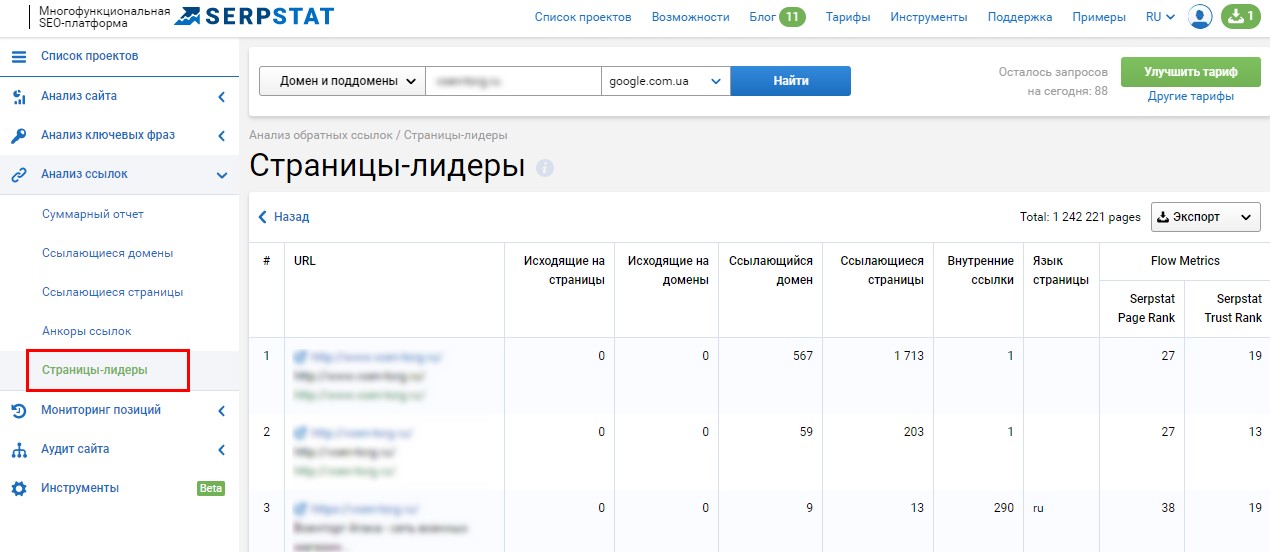The image size is (1270, 552).
Task: Expand the Анализ сайта section chevron
Action: coord(221,97)
